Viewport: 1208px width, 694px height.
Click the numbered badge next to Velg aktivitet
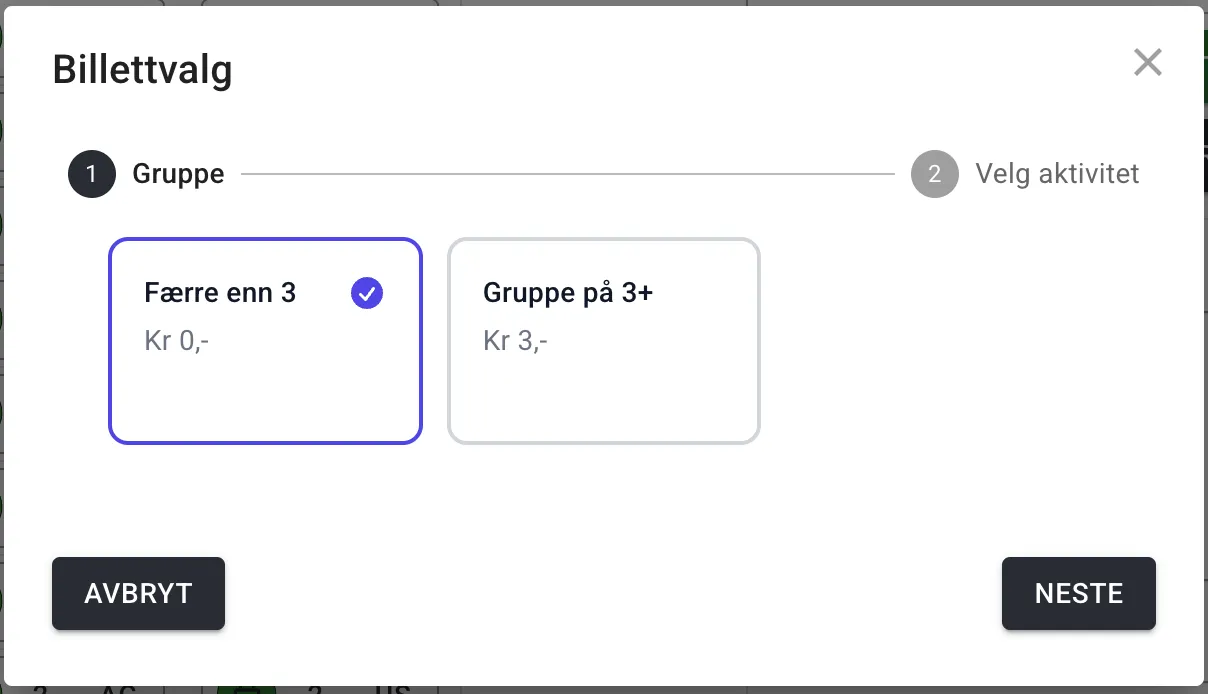(934, 173)
